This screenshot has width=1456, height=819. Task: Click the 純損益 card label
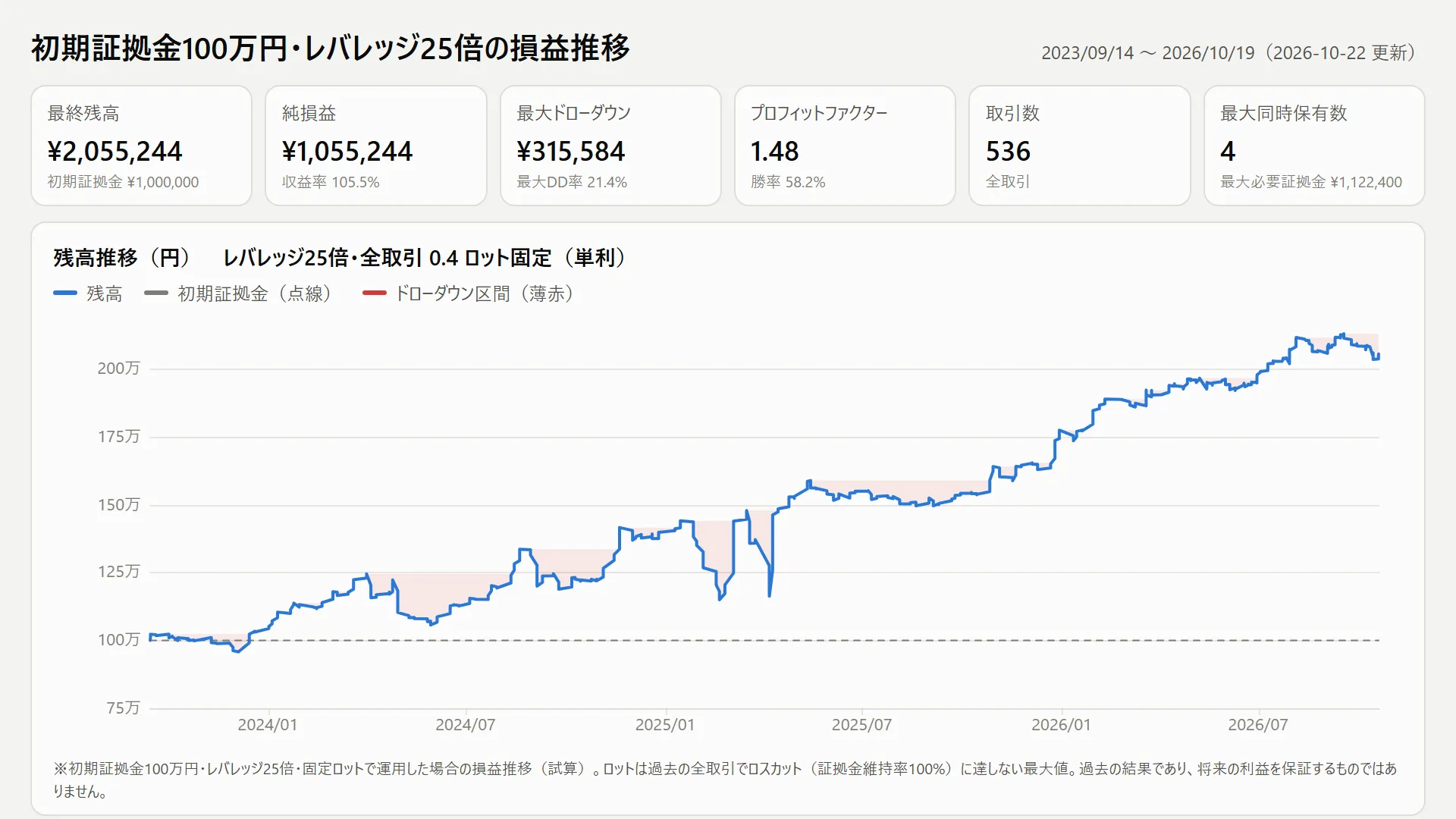(309, 114)
